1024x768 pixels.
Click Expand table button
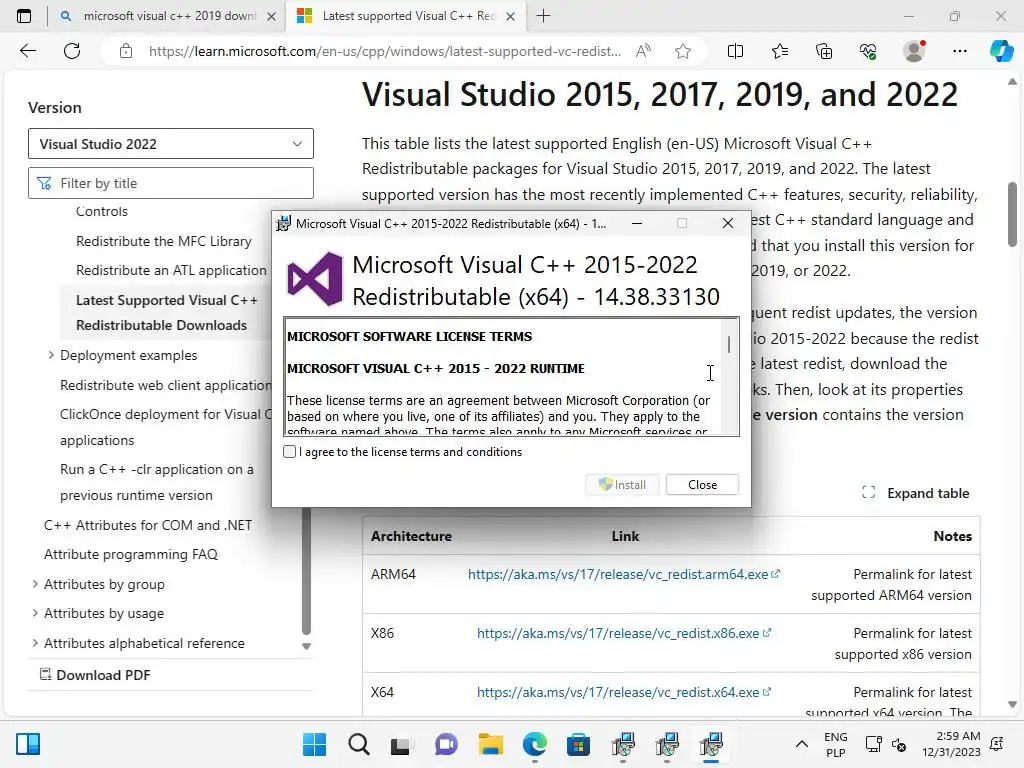point(916,493)
